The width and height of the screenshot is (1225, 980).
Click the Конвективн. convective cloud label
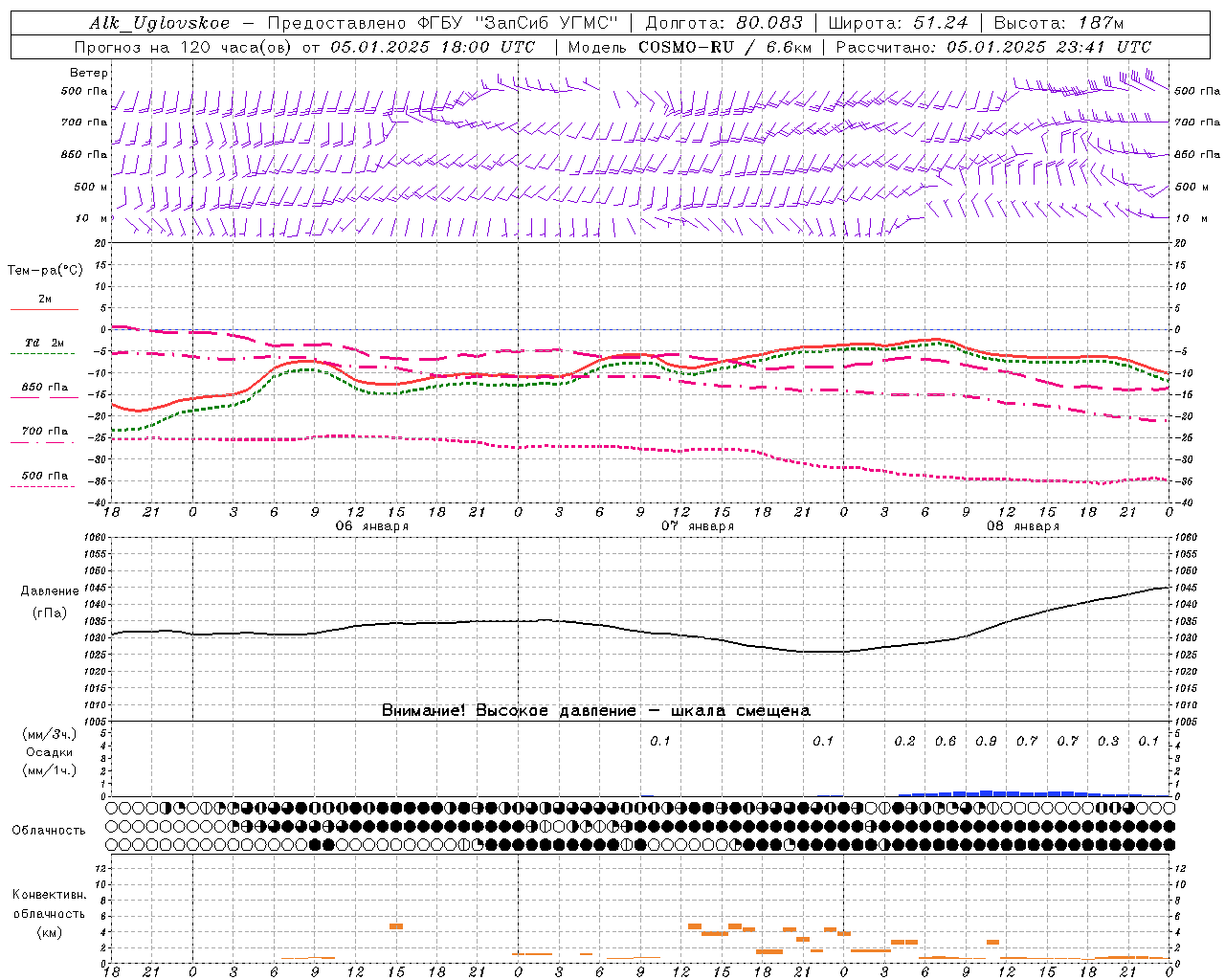click(x=49, y=895)
